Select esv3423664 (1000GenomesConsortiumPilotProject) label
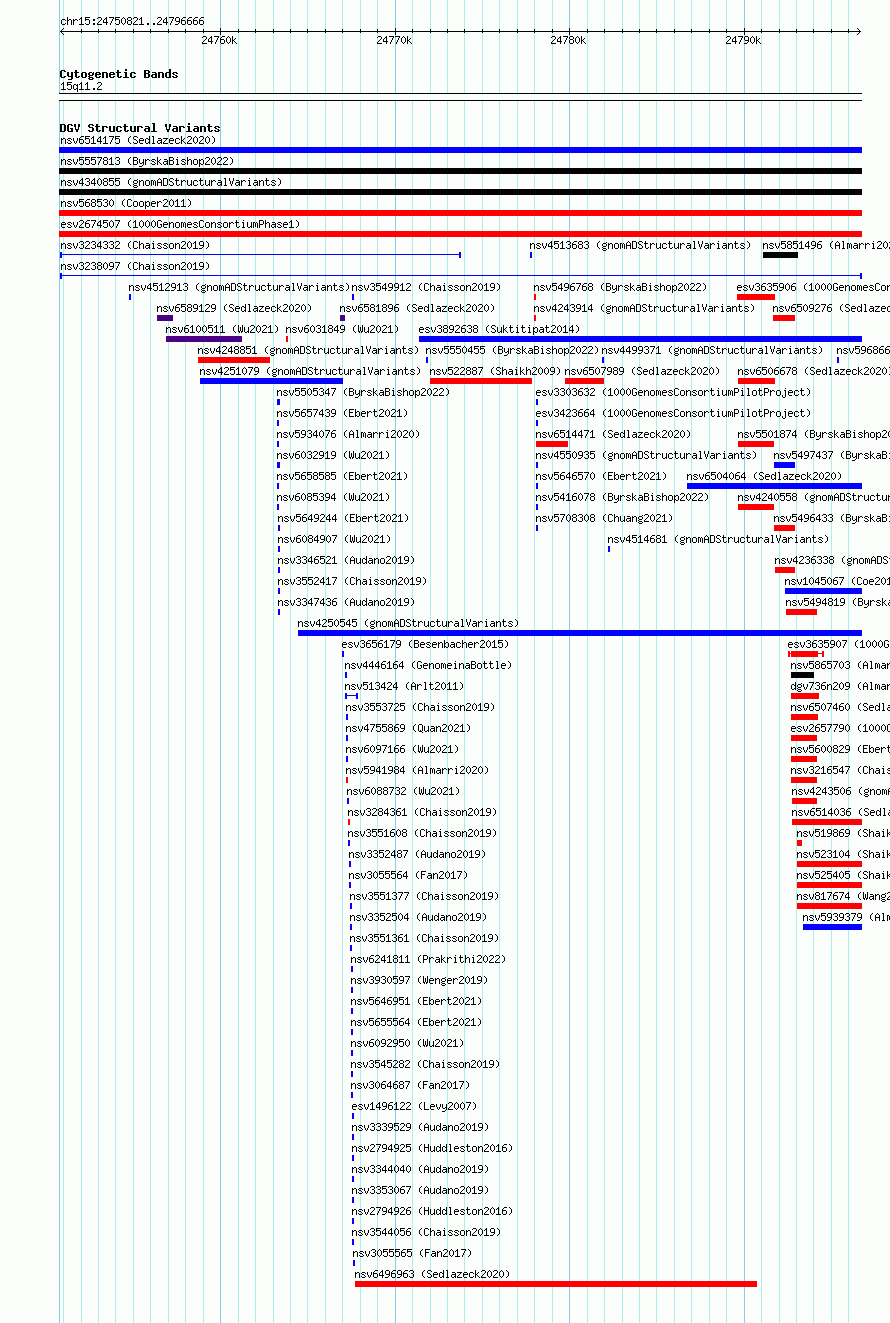Screen dimensions: 890x1323 673,413
